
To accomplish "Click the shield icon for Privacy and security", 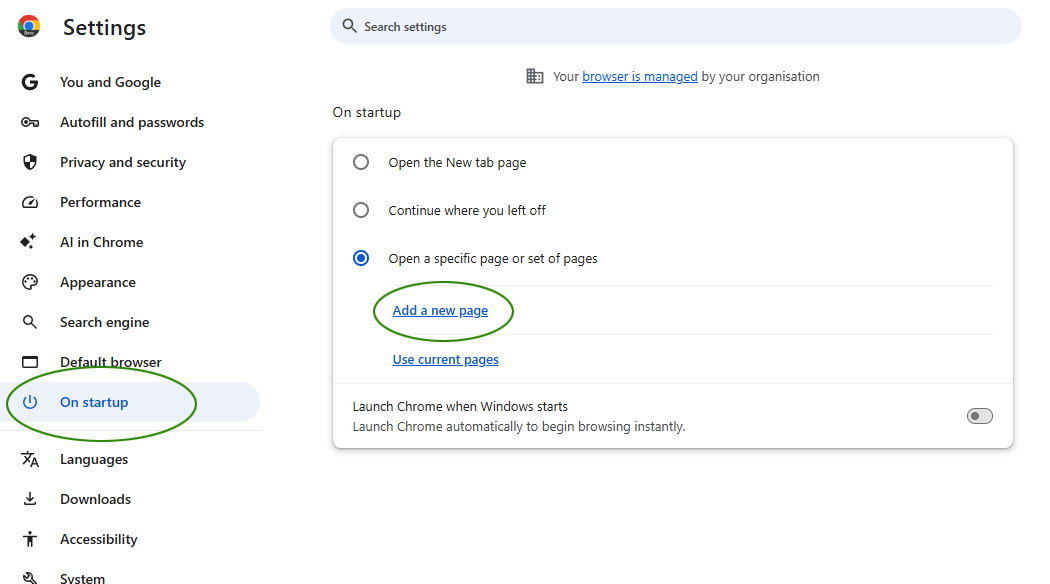I will click(29, 162).
